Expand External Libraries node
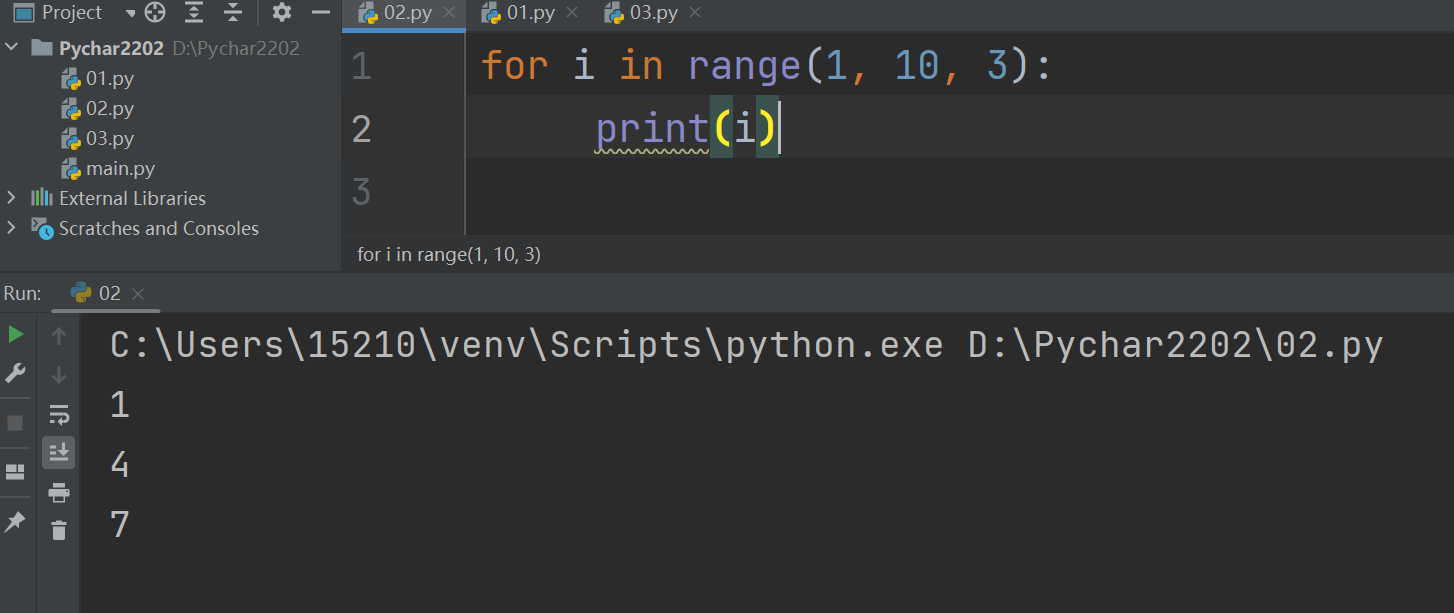Screen dimensions: 1454x613 (x=12, y=198)
